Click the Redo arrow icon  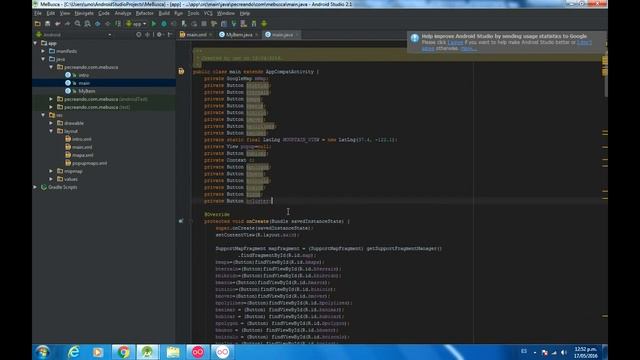(67, 24)
